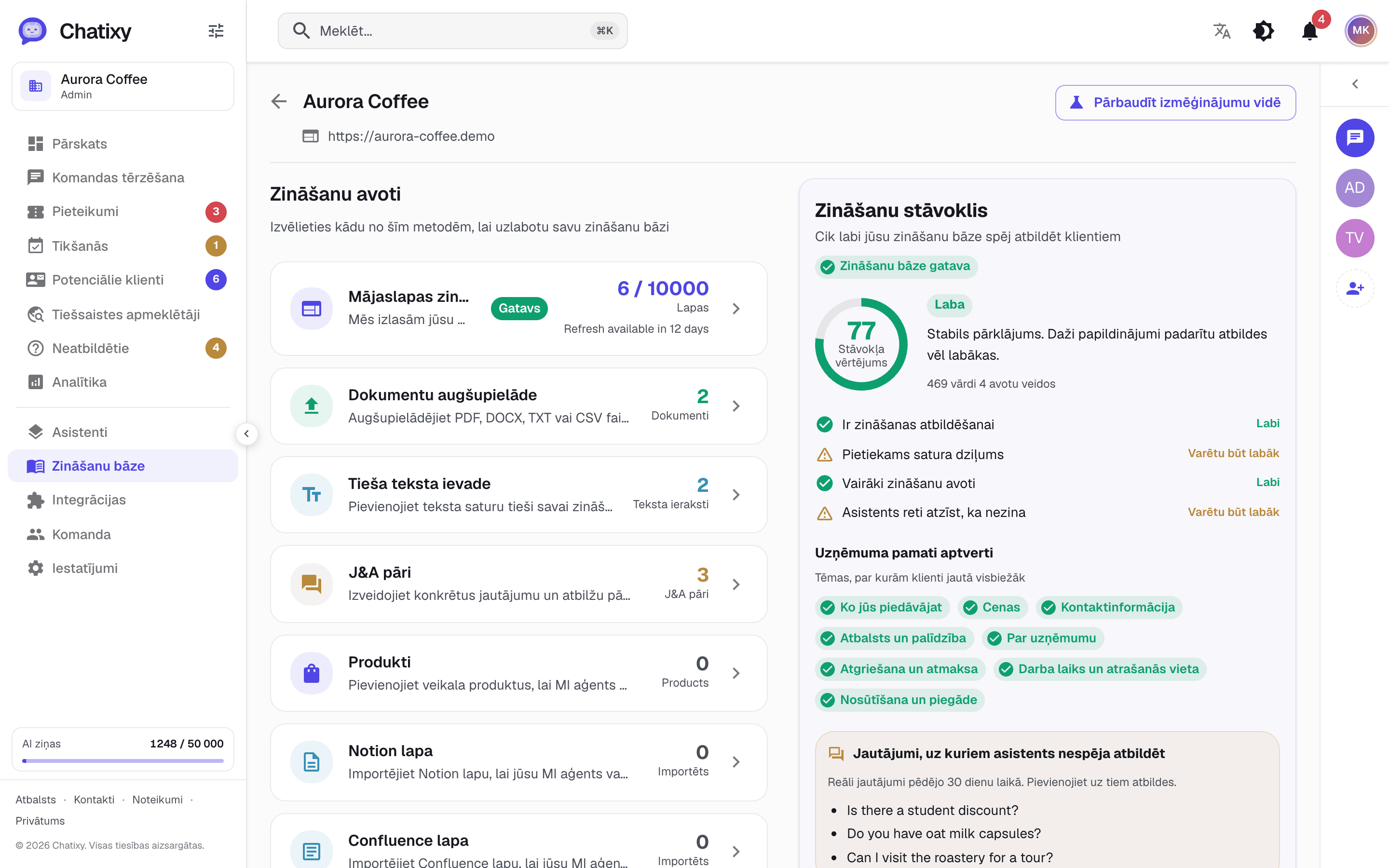Open Tikšanās in the sidebar

click(123, 246)
